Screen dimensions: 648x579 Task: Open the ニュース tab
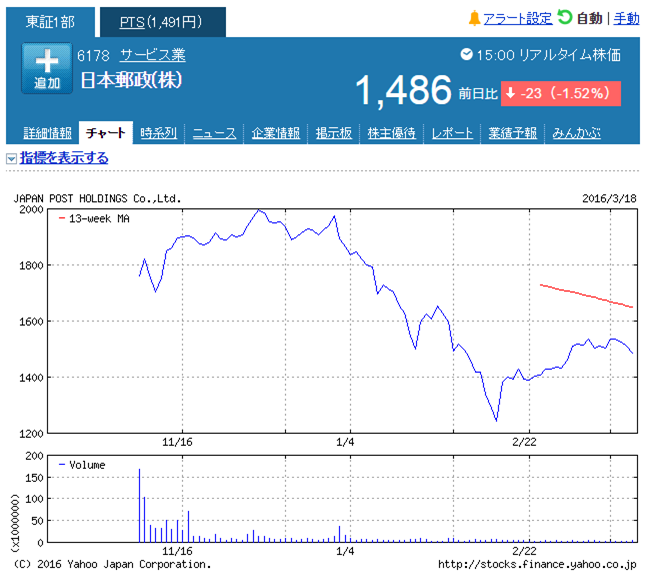point(214,133)
